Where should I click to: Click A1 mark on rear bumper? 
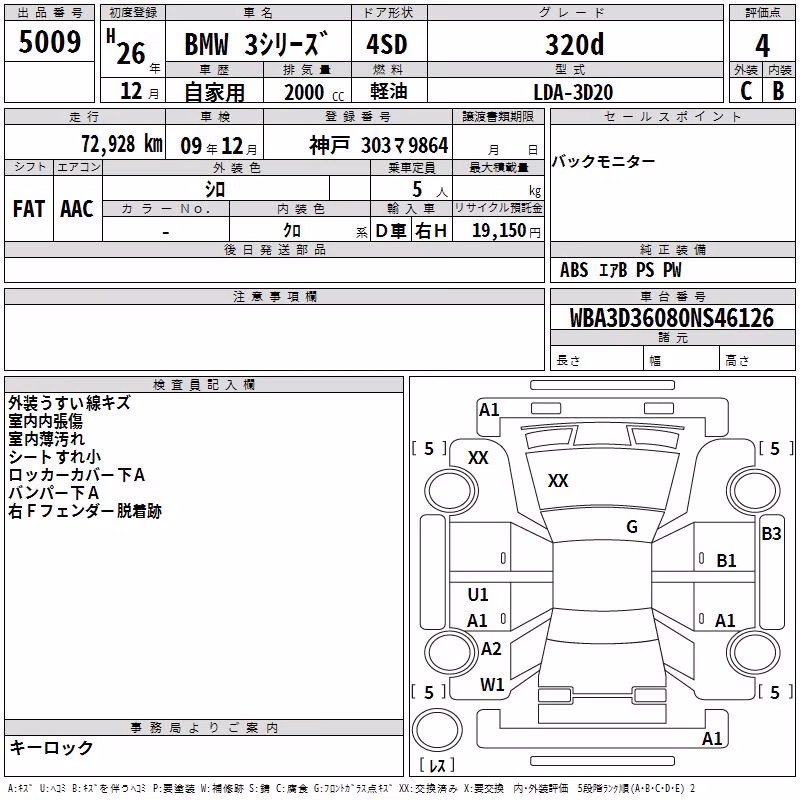tap(712, 738)
